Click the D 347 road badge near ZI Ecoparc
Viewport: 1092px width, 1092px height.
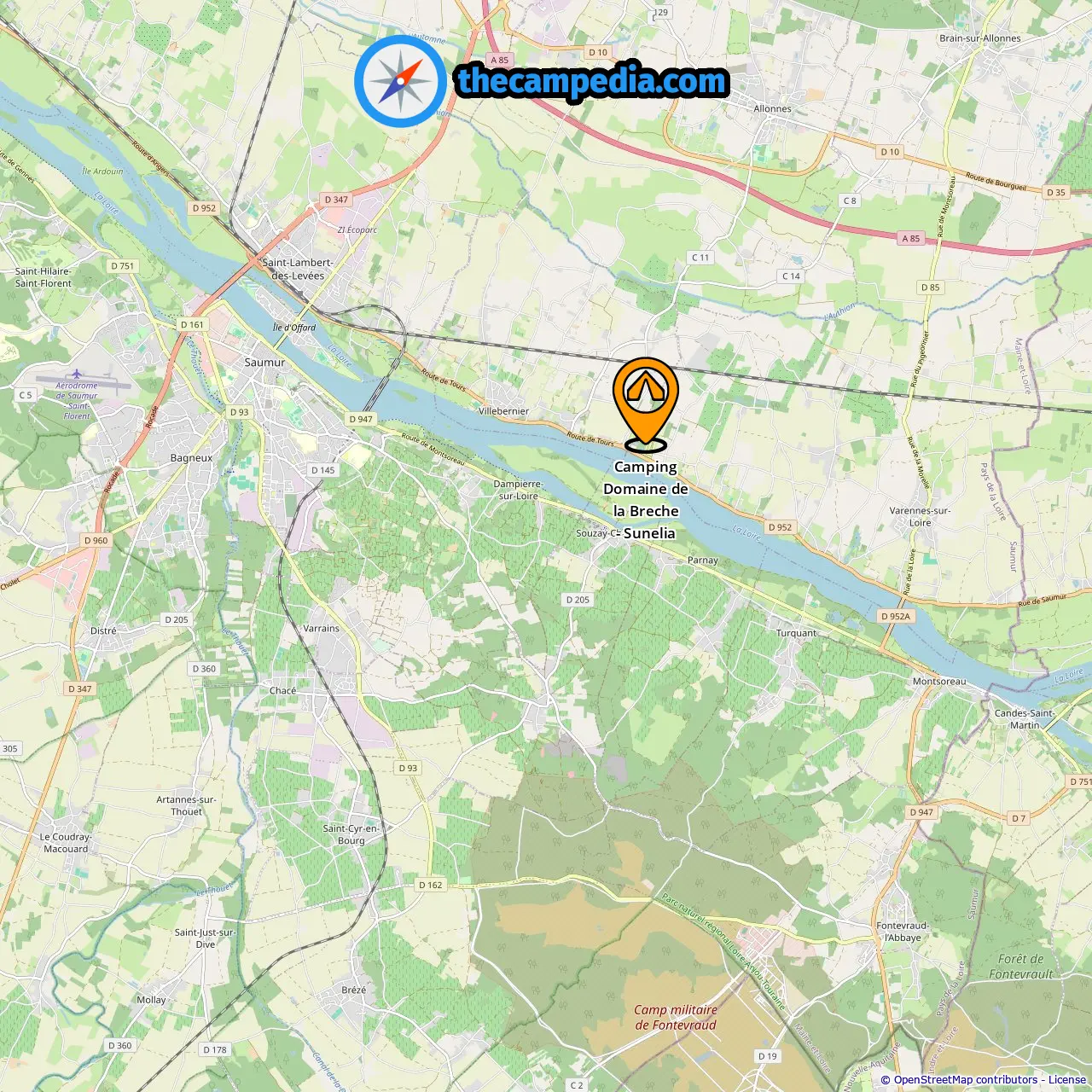pos(336,200)
